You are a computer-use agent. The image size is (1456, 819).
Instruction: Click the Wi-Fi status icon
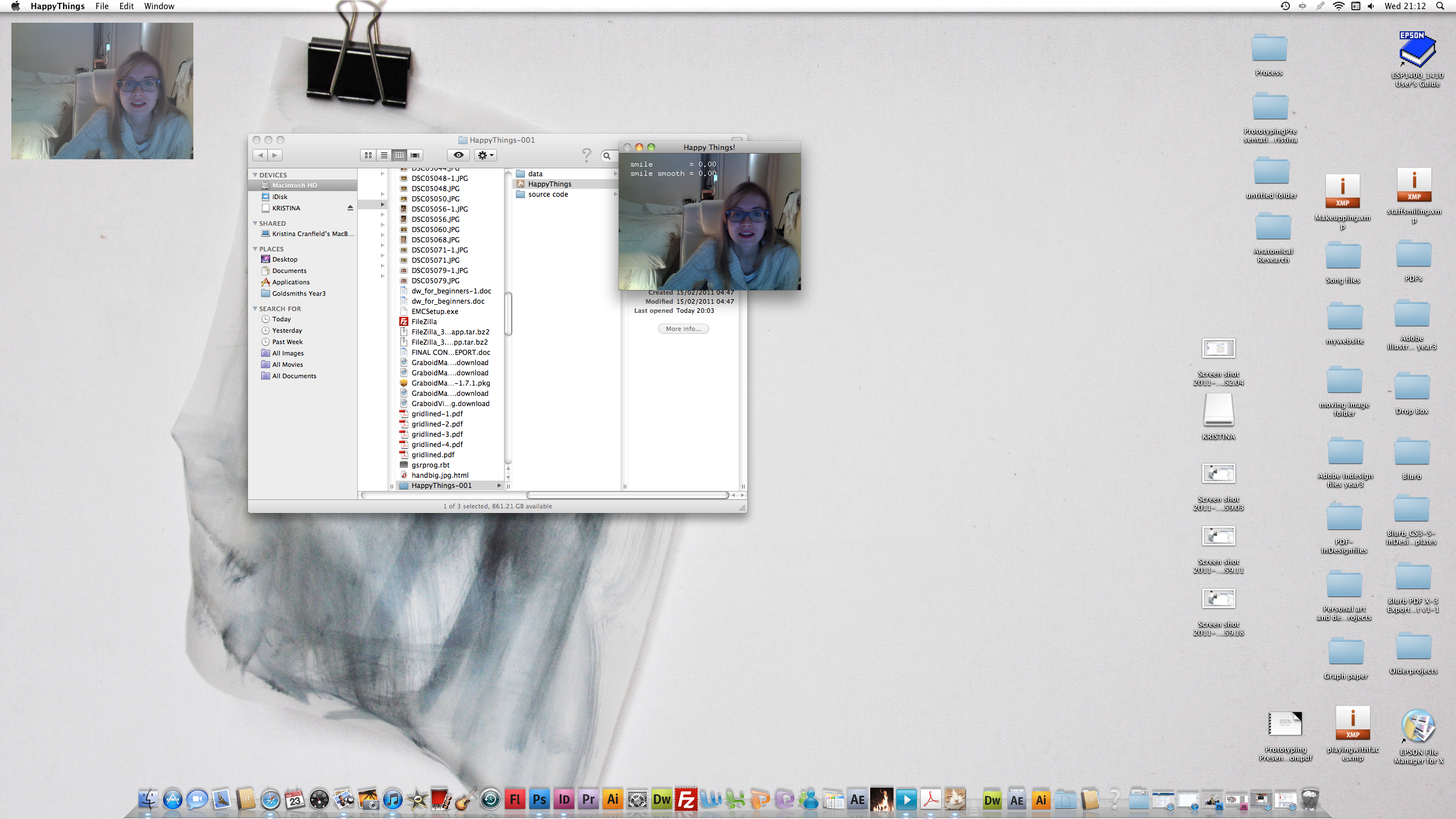click(x=1338, y=6)
